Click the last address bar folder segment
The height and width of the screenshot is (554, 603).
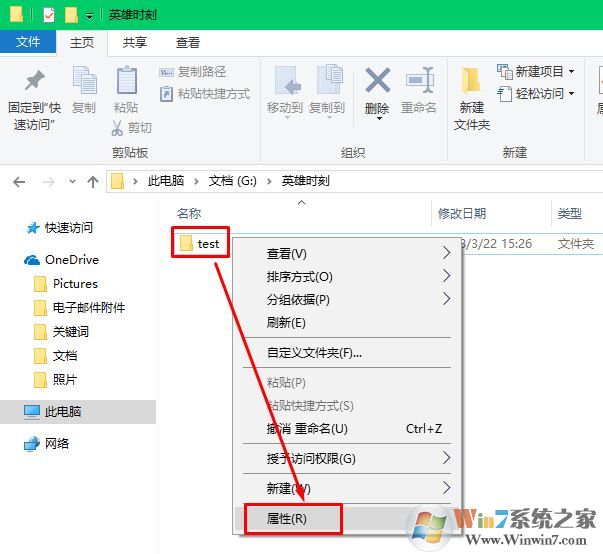click(x=305, y=181)
